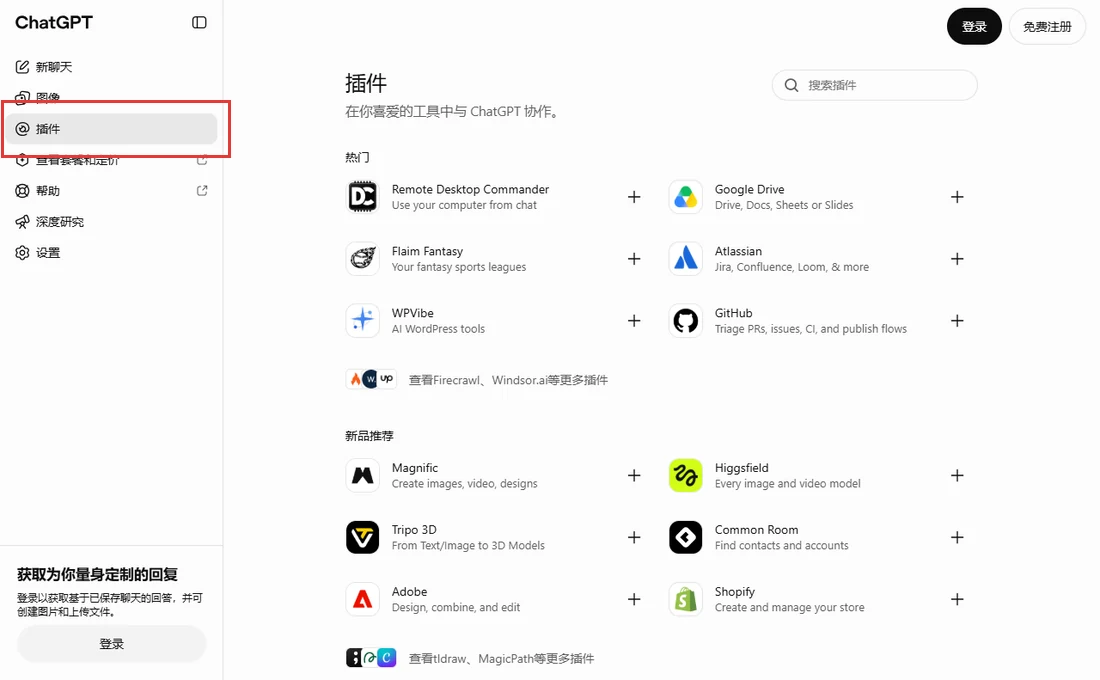Click the Higgsfield plugin title
1100x680 pixels.
coord(742,468)
